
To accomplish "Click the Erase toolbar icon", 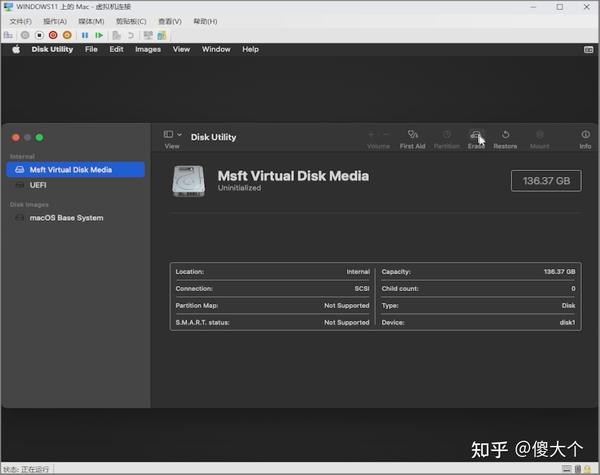I will [x=476, y=135].
